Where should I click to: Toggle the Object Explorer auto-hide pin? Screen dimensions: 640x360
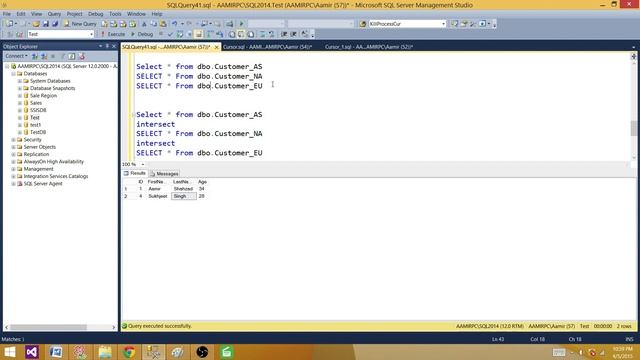(107, 47)
